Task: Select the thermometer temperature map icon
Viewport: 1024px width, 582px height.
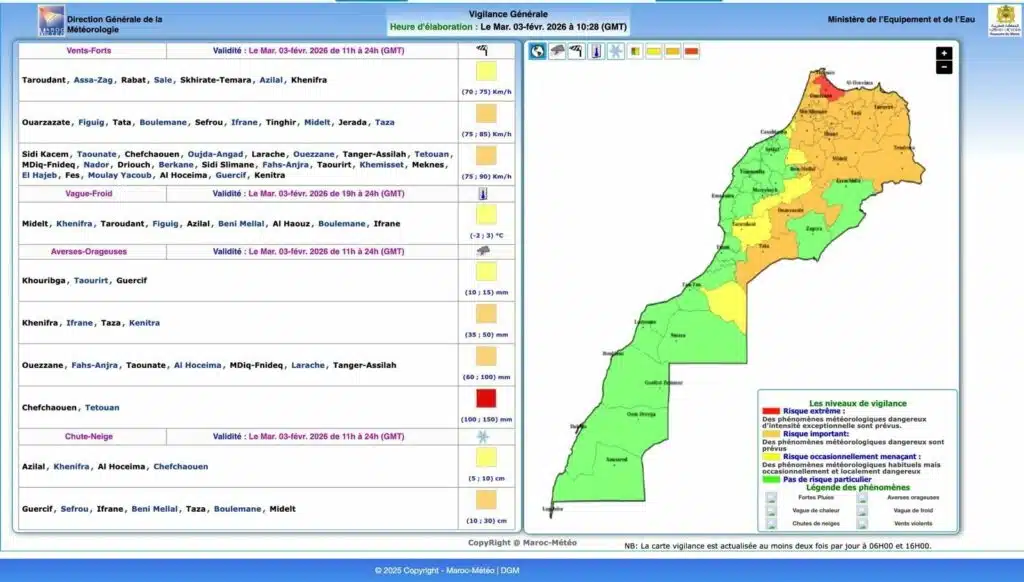Action: coord(596,52)
